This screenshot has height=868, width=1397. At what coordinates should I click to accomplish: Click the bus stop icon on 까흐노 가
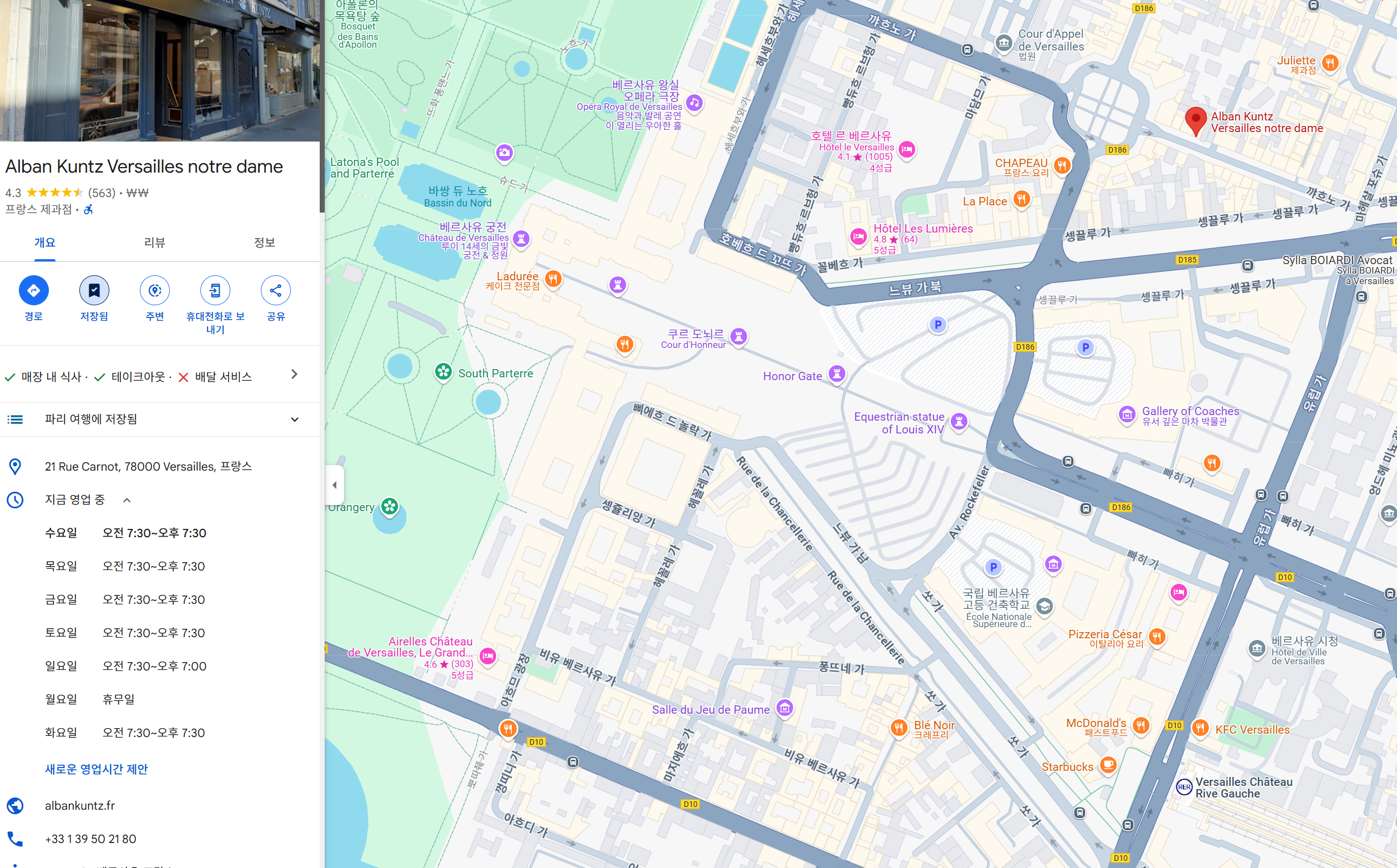tap(967, 50)
